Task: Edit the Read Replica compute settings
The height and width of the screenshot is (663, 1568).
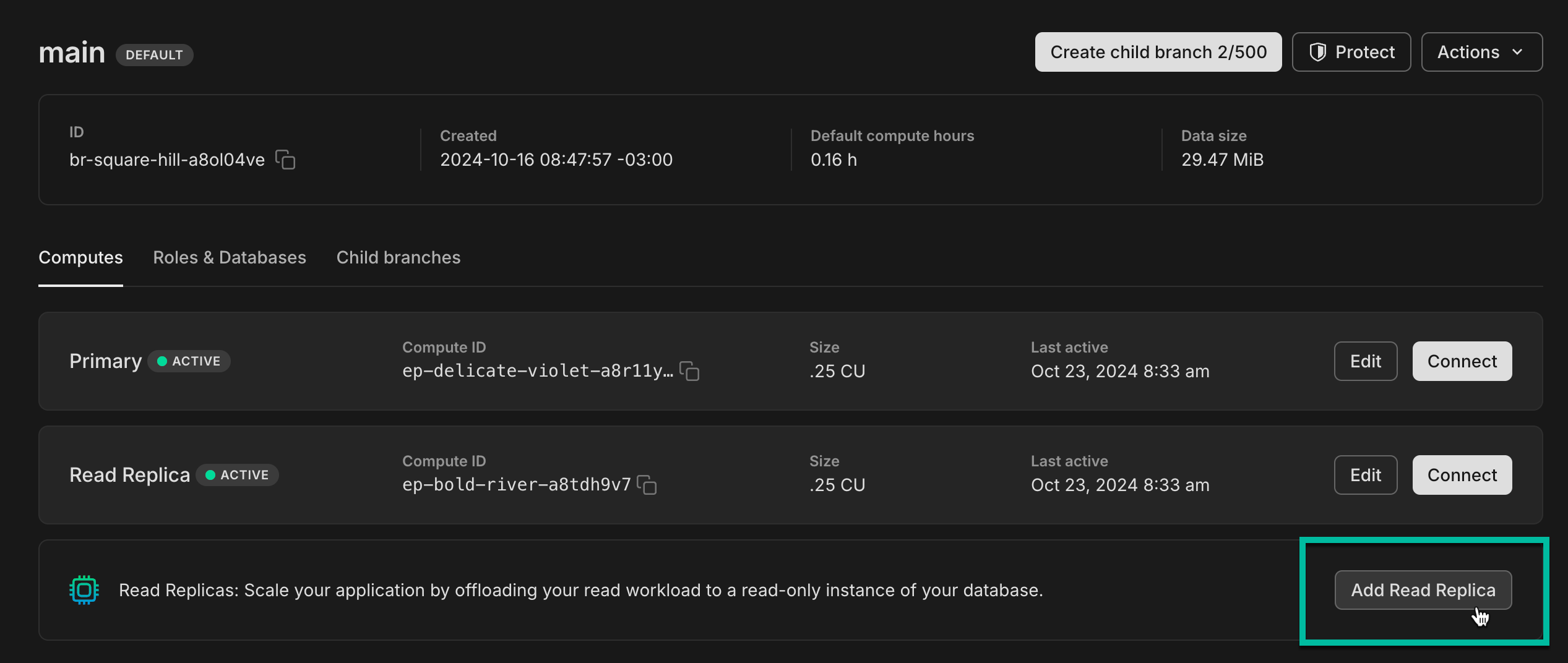Action: 1365,475
